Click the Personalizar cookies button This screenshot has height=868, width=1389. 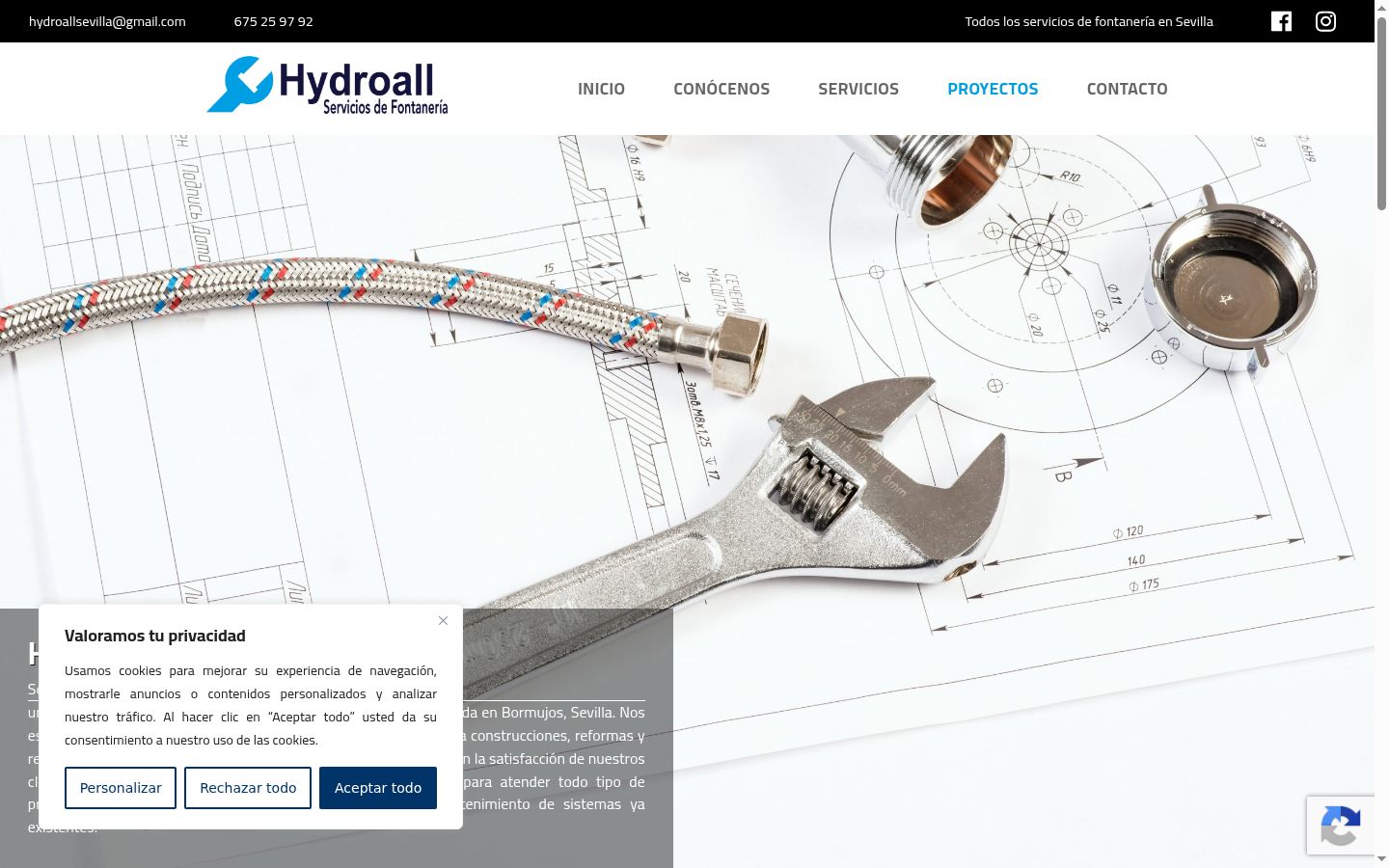[x=121, y=788]
